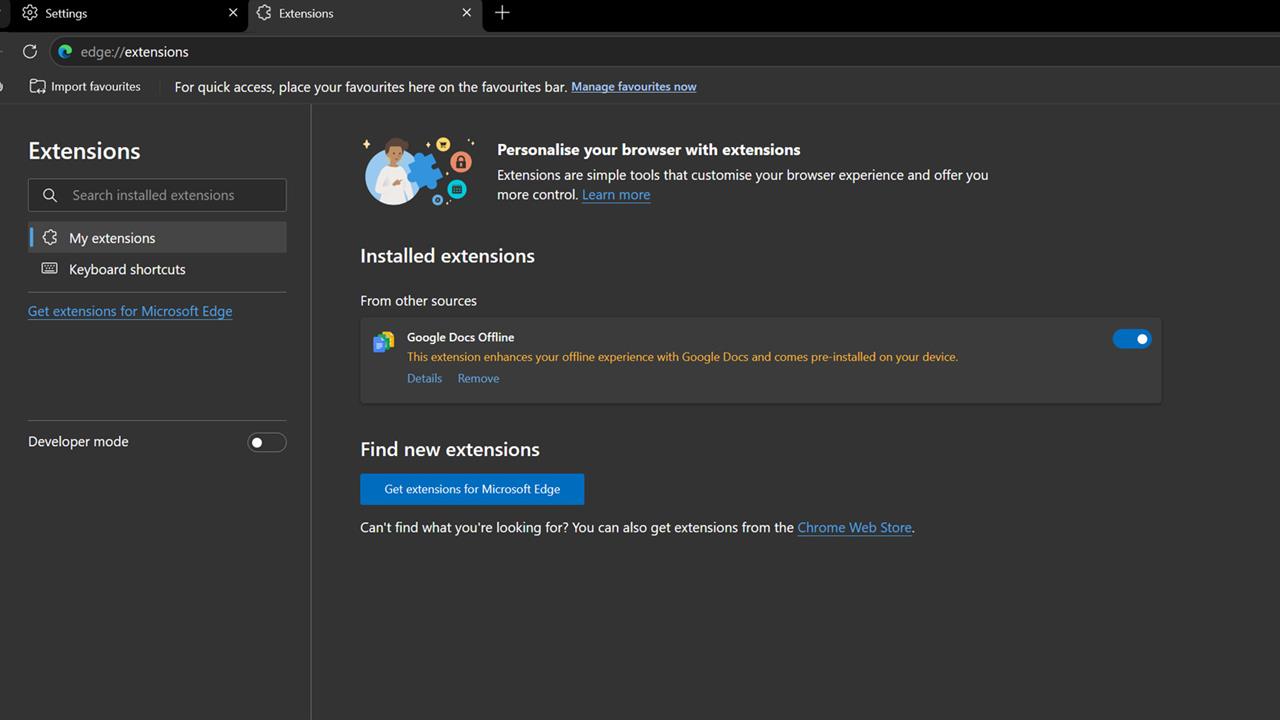Open Details for Google Docs Offline
Viewport: 1280px width, 720px height.
pos(424,378)
